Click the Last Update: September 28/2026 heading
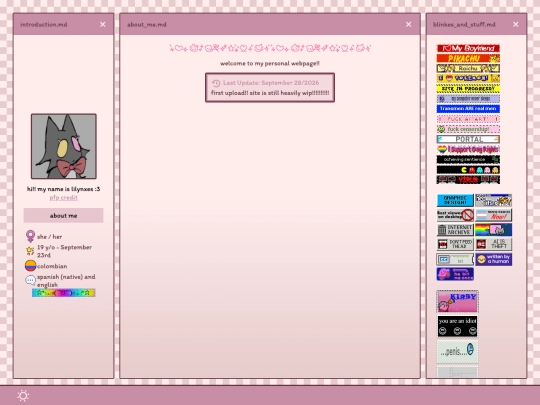 [271, 83]
